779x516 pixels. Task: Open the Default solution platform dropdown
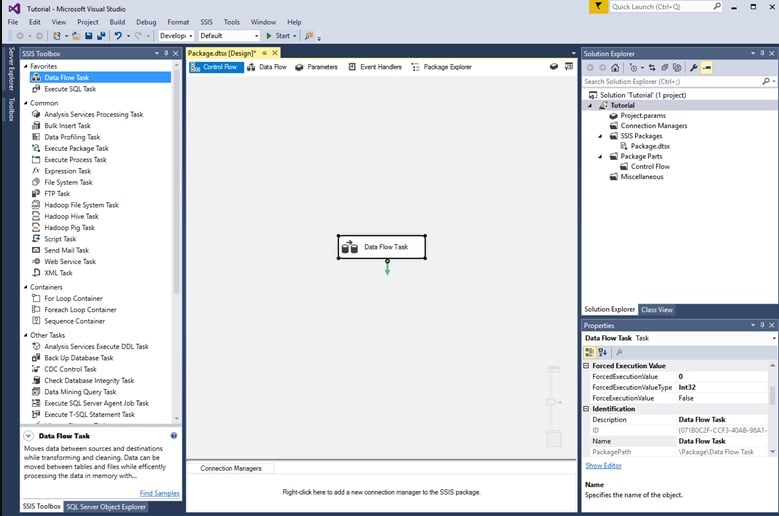point(229,36)
